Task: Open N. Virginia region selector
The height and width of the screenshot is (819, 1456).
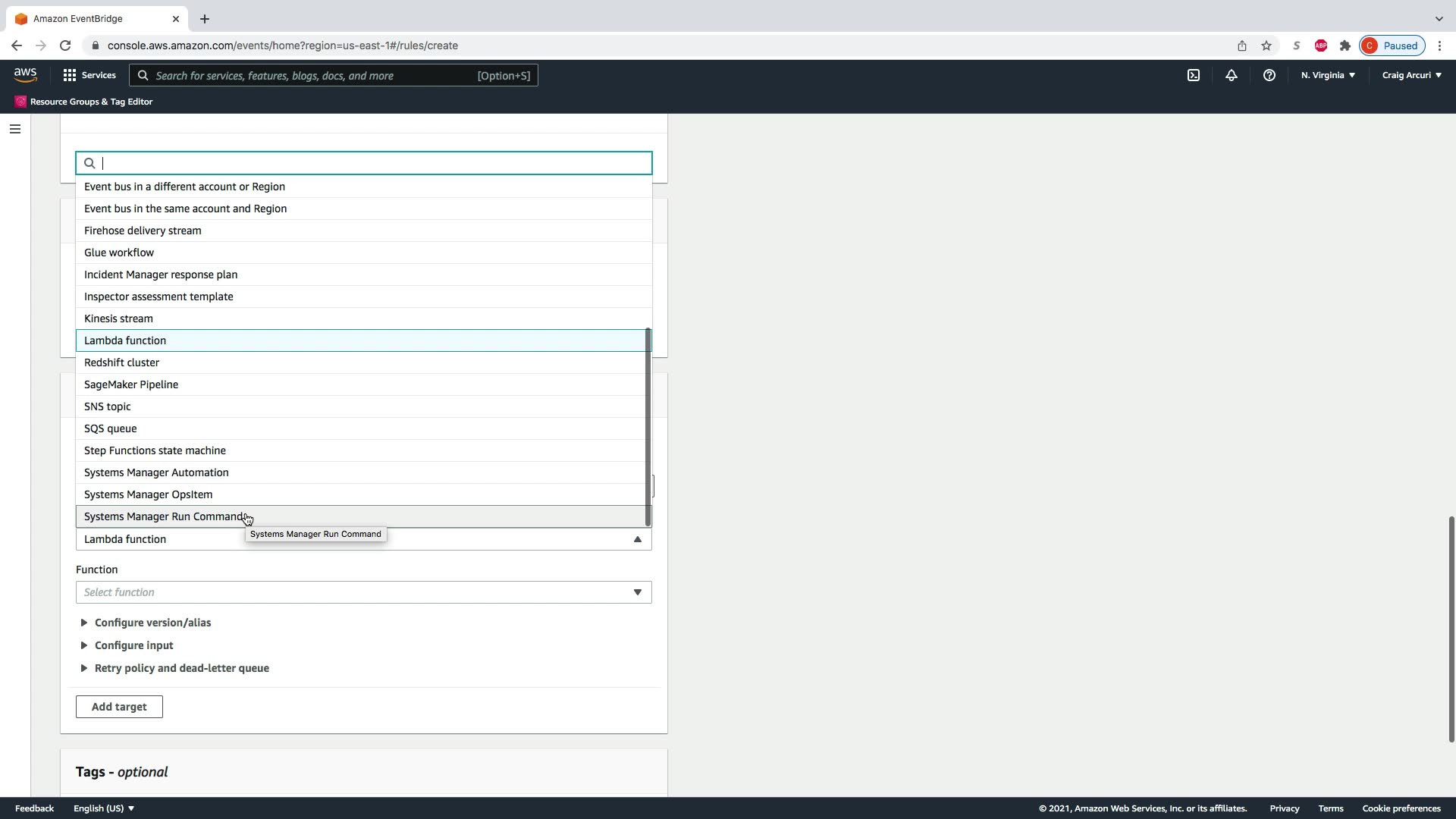Action: tap(1328, 75)
